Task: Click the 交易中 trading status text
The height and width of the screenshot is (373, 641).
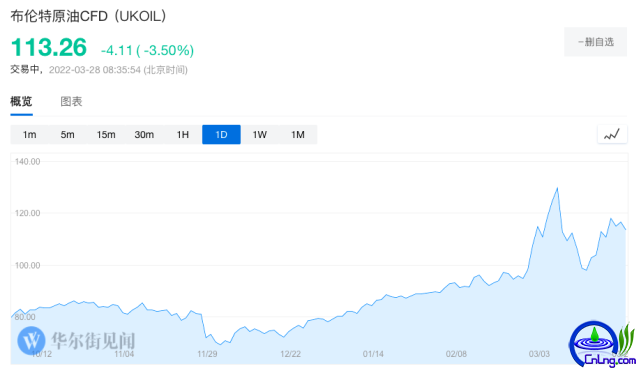Action: pos(25,70)
